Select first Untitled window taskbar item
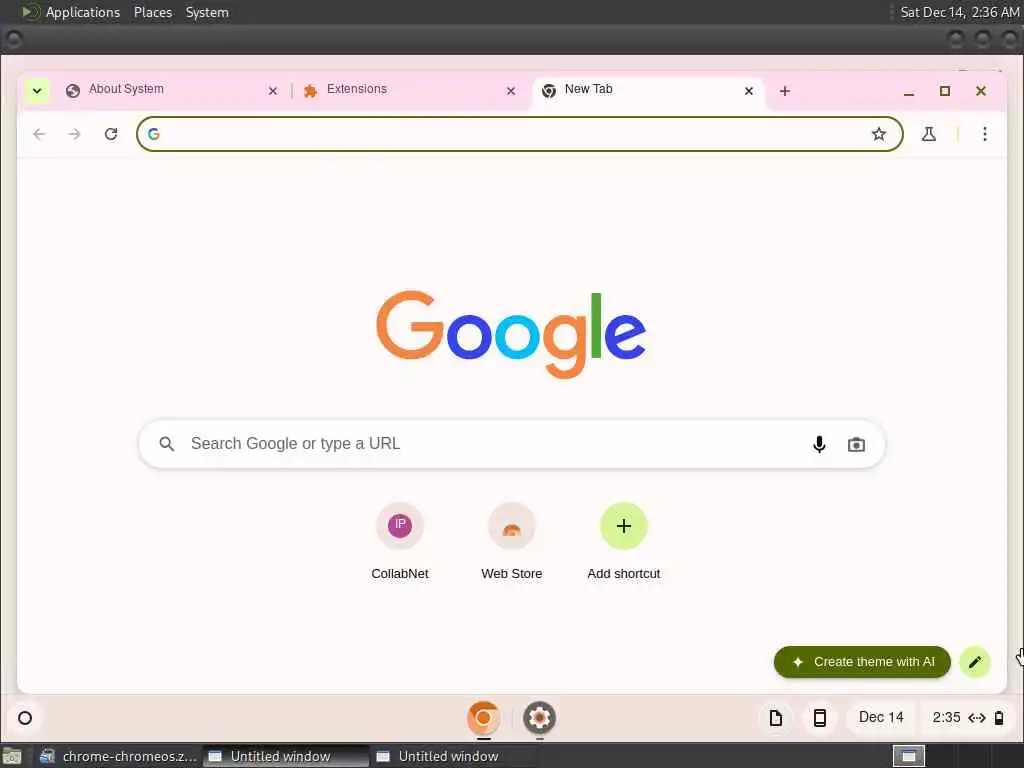Screen dimensions: 1024x768 point(286,756)
